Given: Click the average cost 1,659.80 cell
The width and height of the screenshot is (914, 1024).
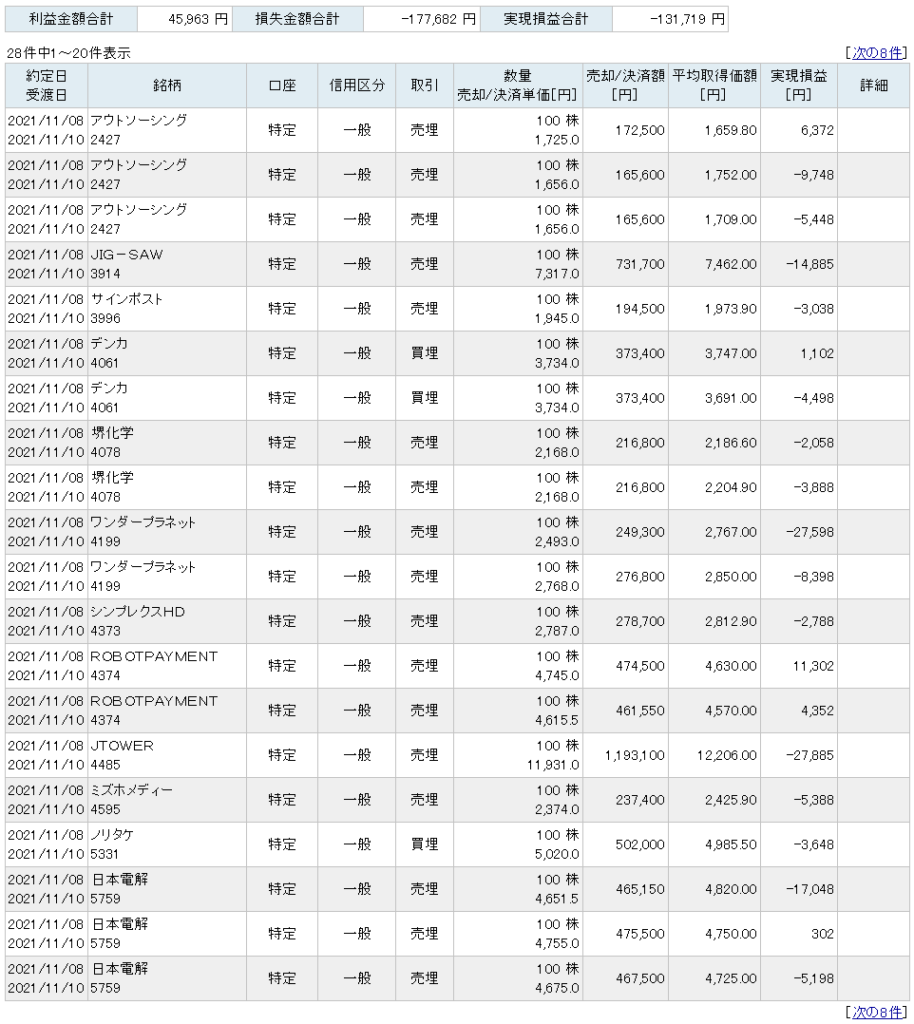Looking at the screenshot, I should (714, 131).
